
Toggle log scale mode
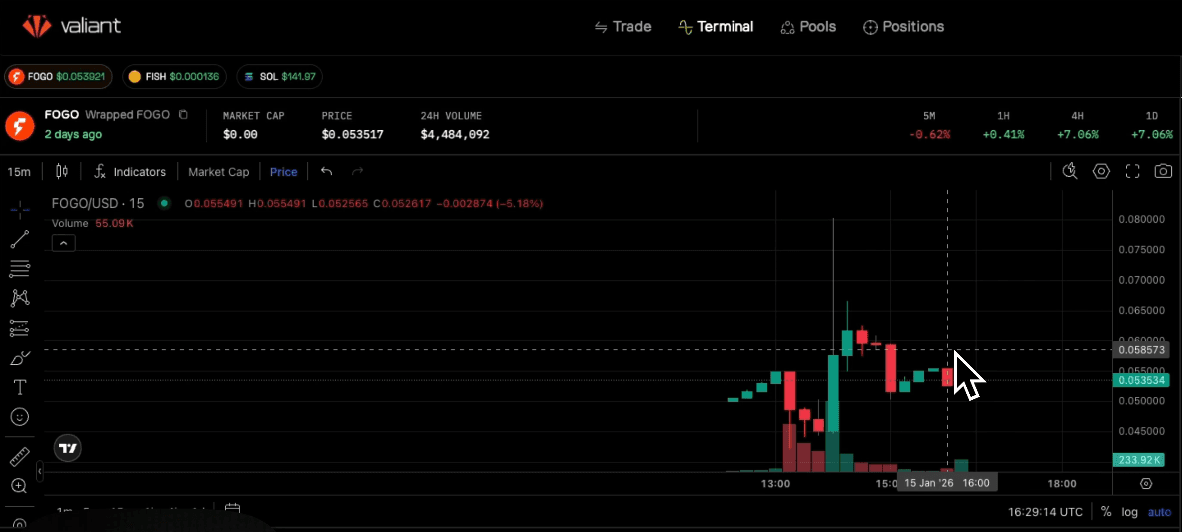(x=1129, y=512)
